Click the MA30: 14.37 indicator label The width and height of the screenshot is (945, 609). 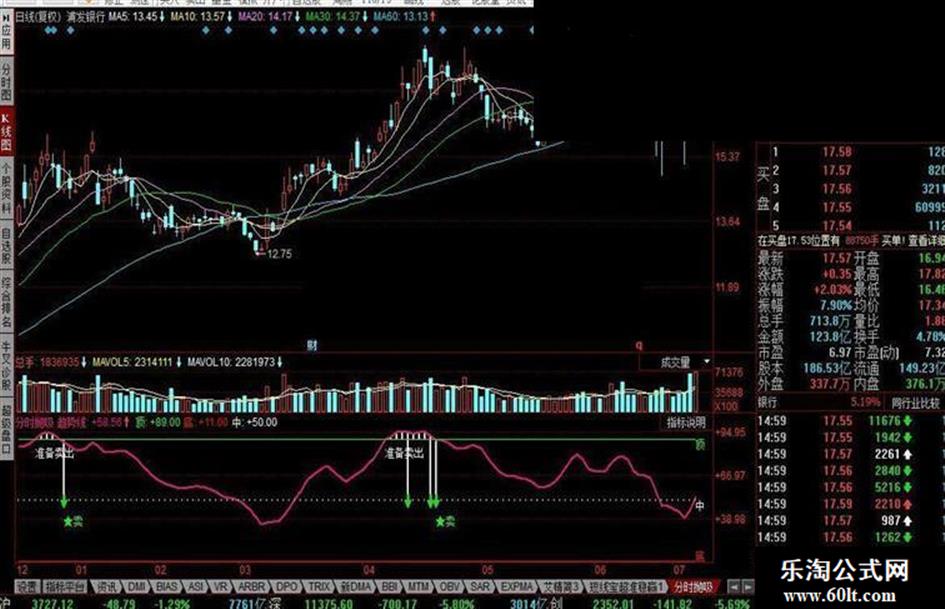333,17
